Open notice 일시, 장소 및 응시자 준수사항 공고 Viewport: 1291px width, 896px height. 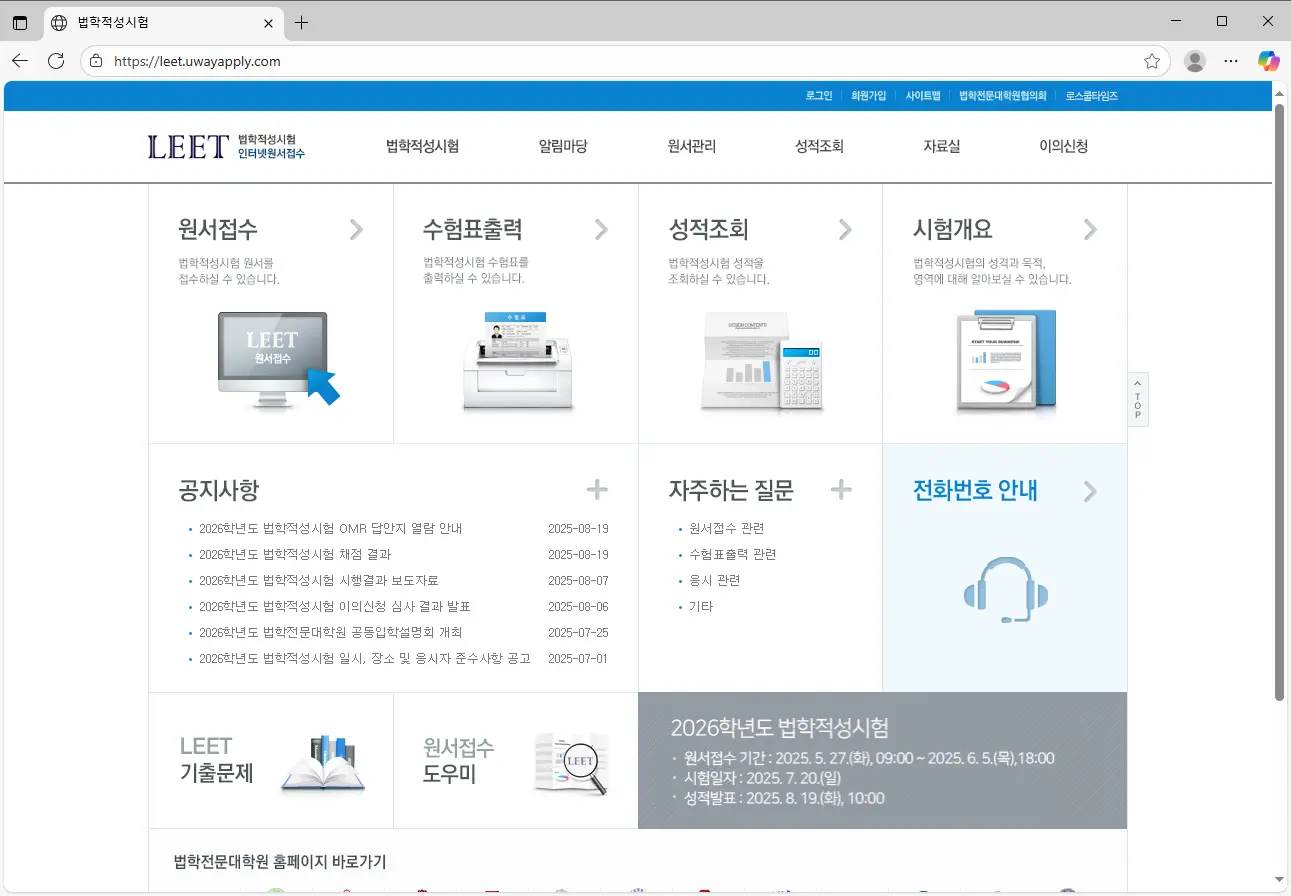[x=365, y=658]
